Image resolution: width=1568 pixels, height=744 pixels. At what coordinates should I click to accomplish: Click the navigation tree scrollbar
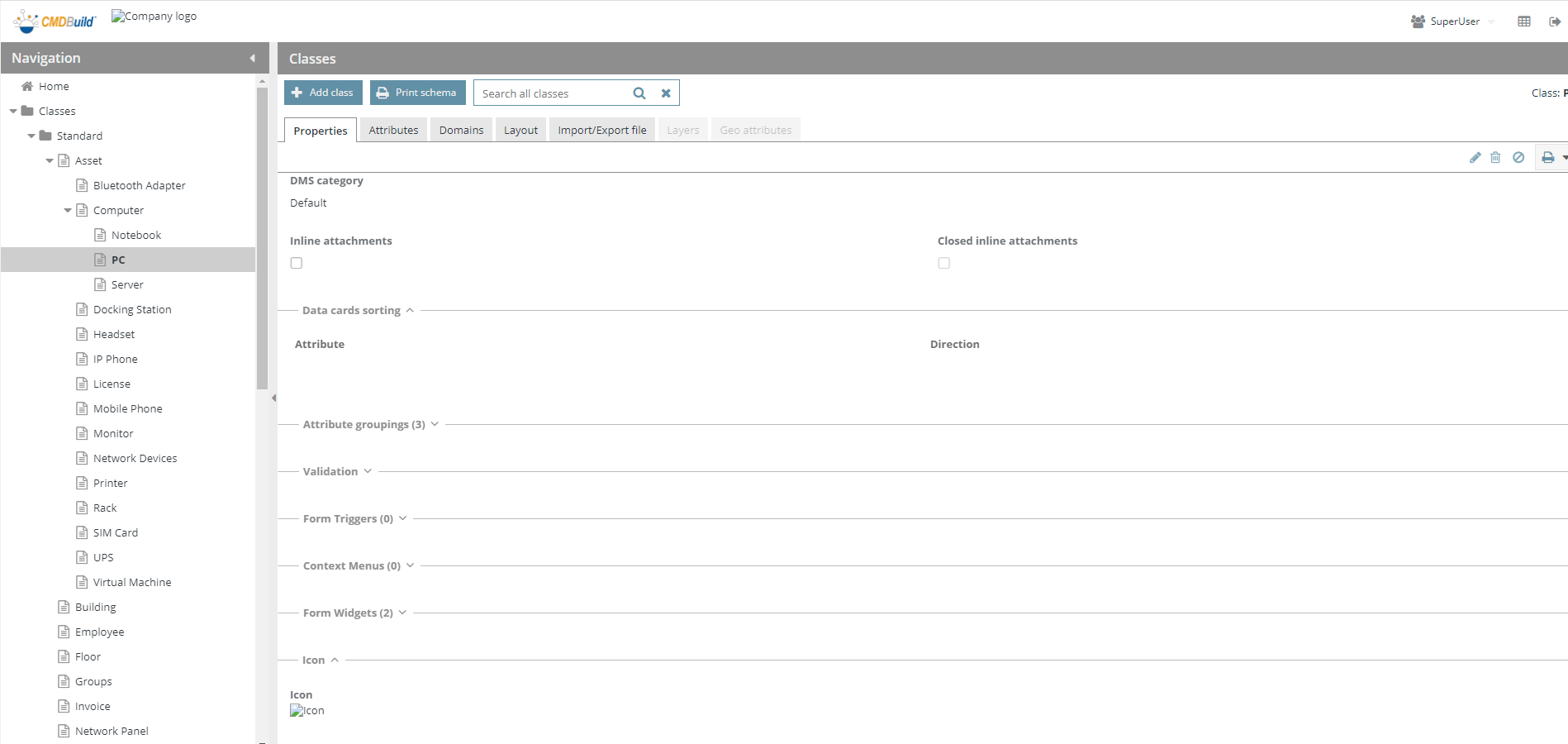[262, 238]
